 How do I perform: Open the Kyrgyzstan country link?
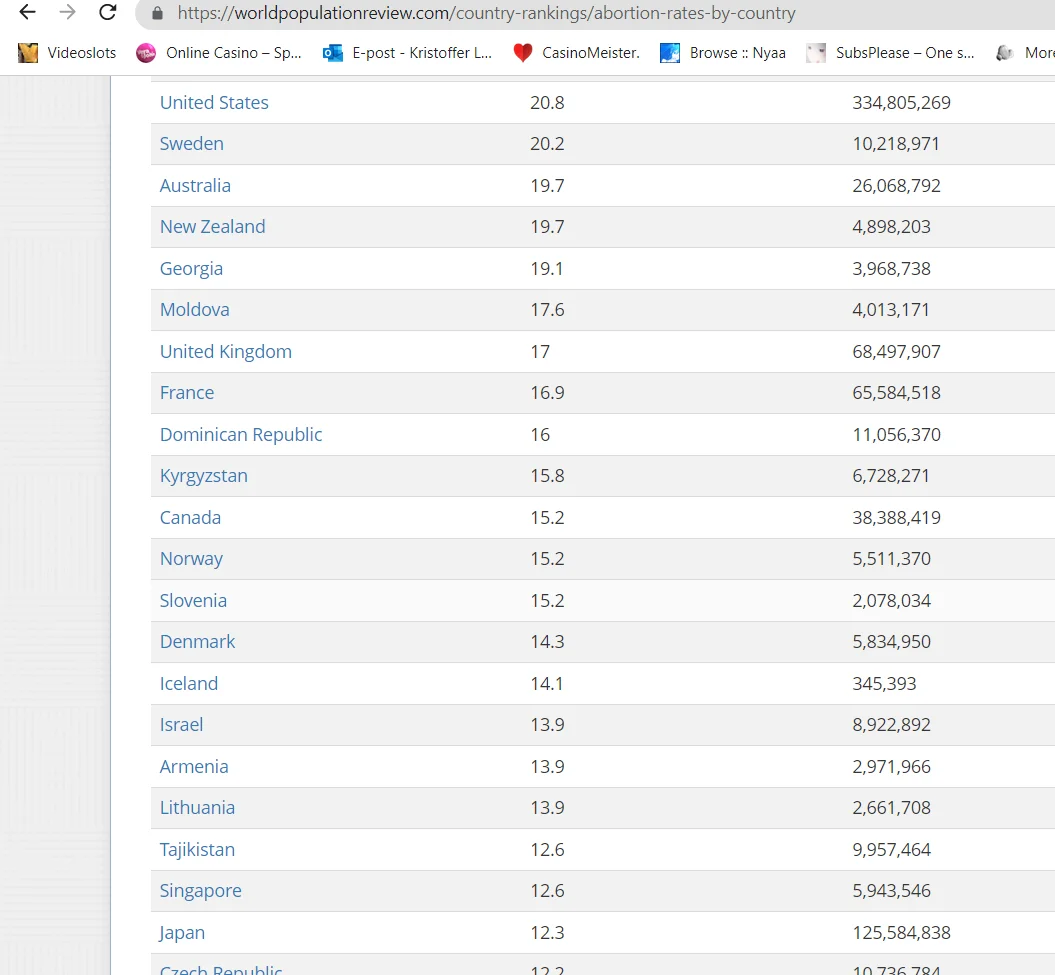tap(204, 476)
